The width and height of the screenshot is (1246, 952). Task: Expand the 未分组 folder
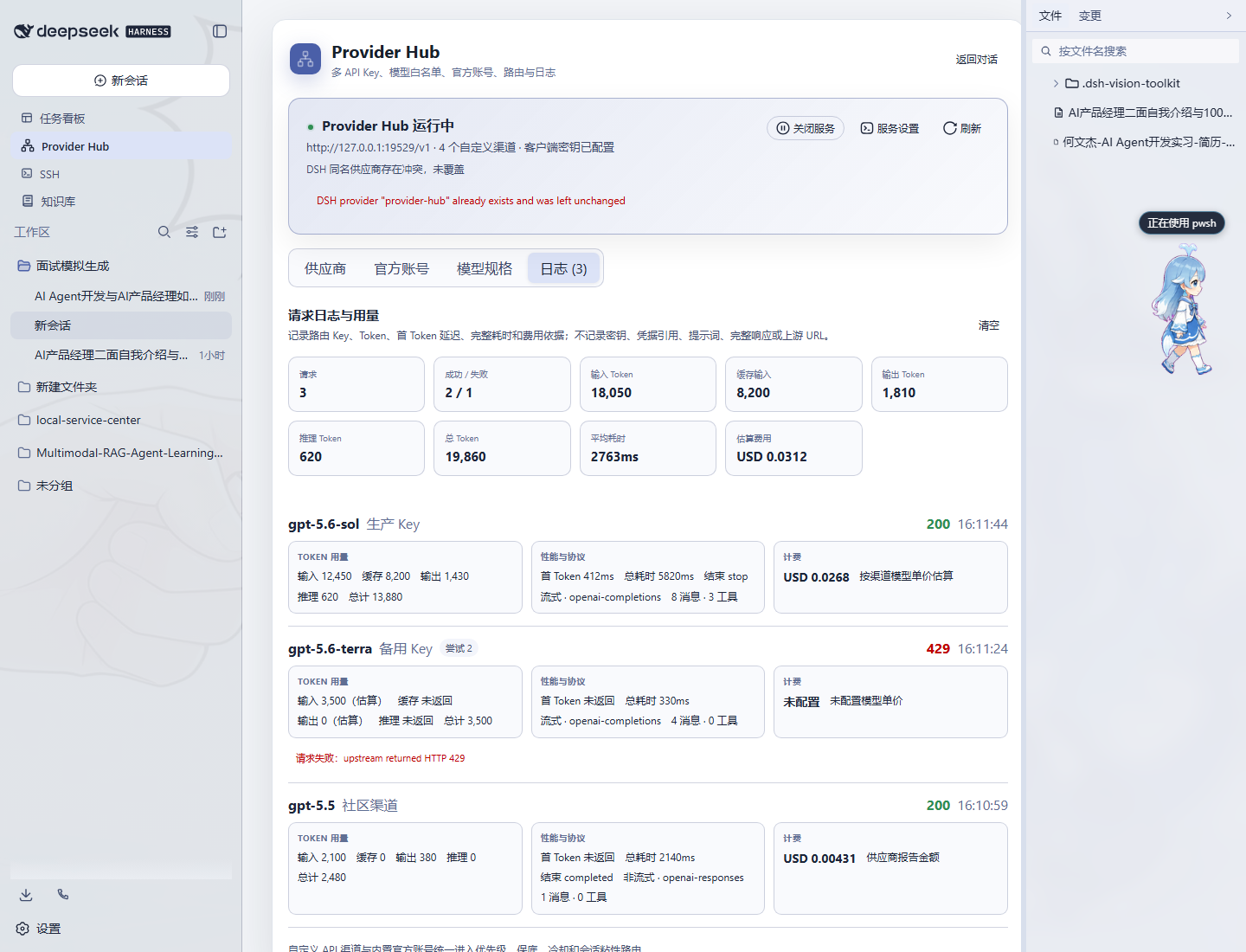[121, 486]
